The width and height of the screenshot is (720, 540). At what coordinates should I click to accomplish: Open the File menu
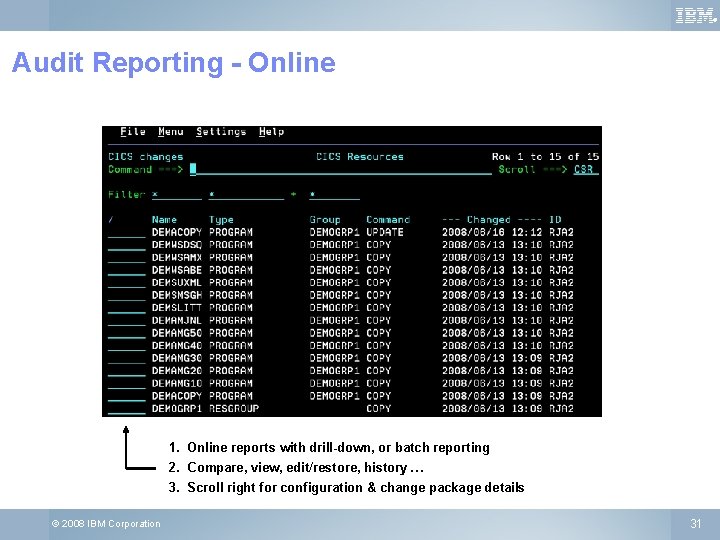133,132
